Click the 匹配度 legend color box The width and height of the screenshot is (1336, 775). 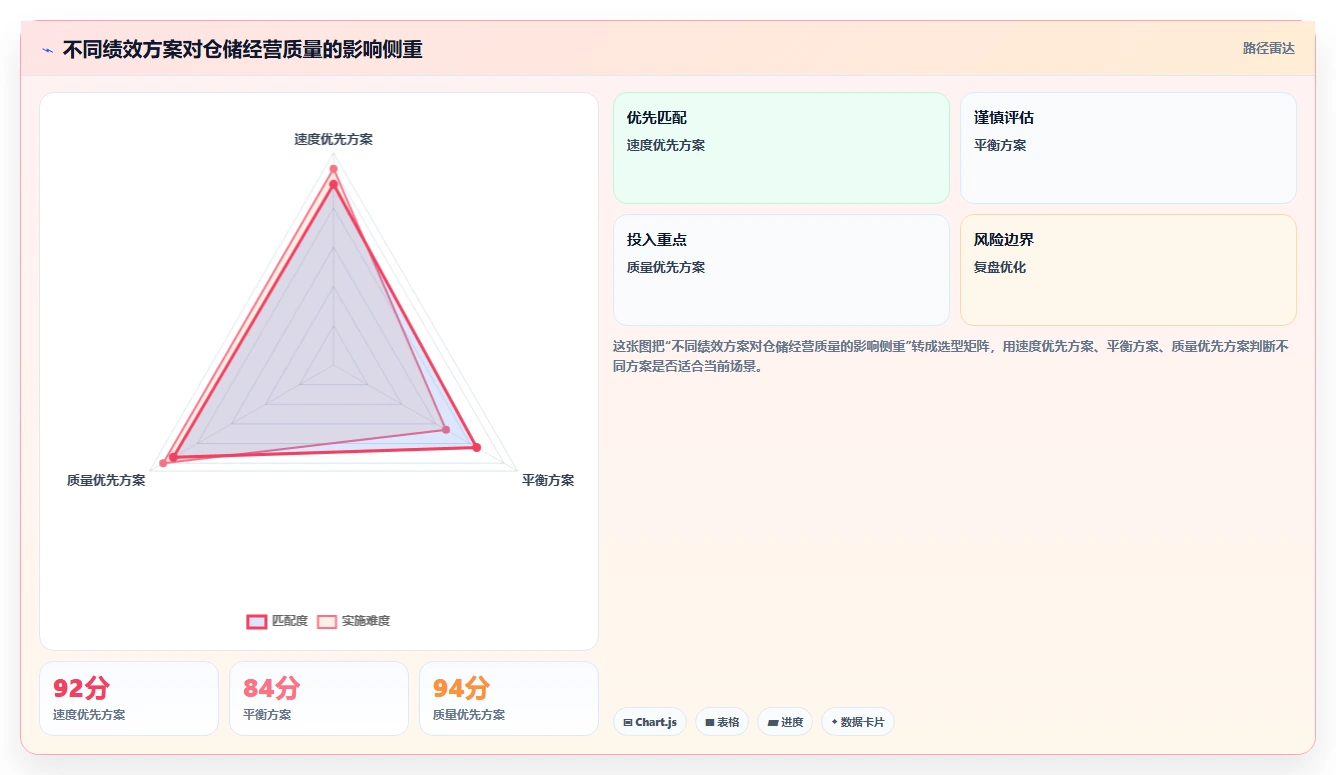(256, 621)
